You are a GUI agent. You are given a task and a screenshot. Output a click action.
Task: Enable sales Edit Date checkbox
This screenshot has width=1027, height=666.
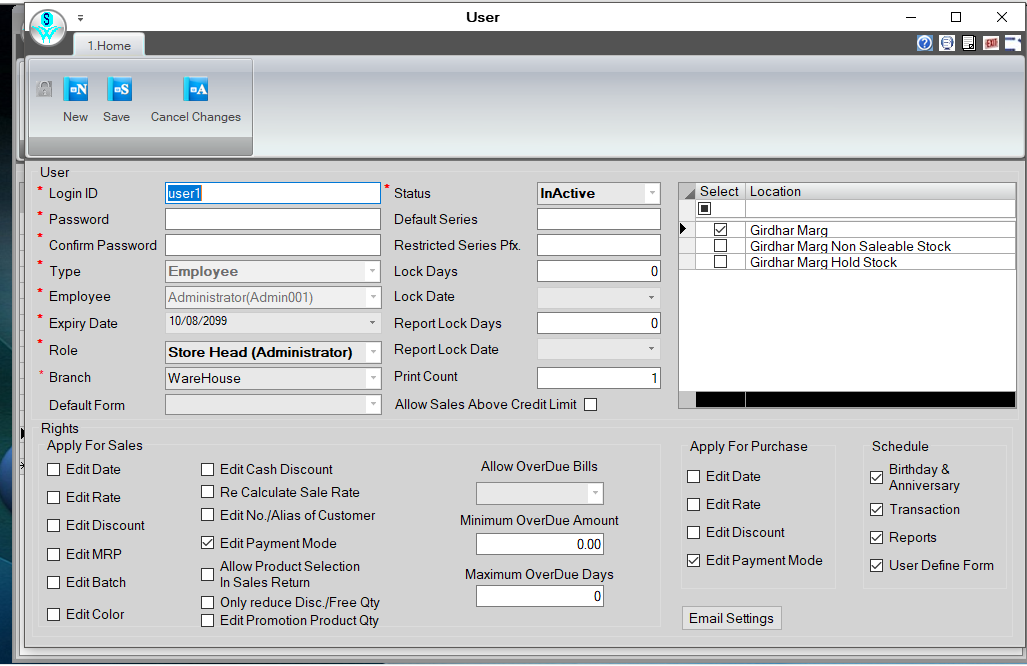pos(54,470)
